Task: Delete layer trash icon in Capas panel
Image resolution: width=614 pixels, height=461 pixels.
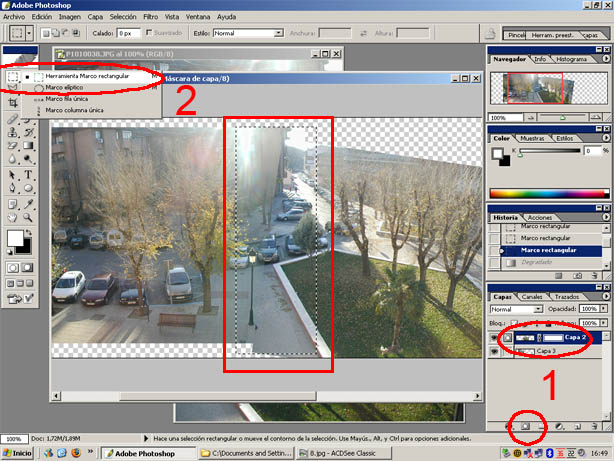Action: pos(594,426)
